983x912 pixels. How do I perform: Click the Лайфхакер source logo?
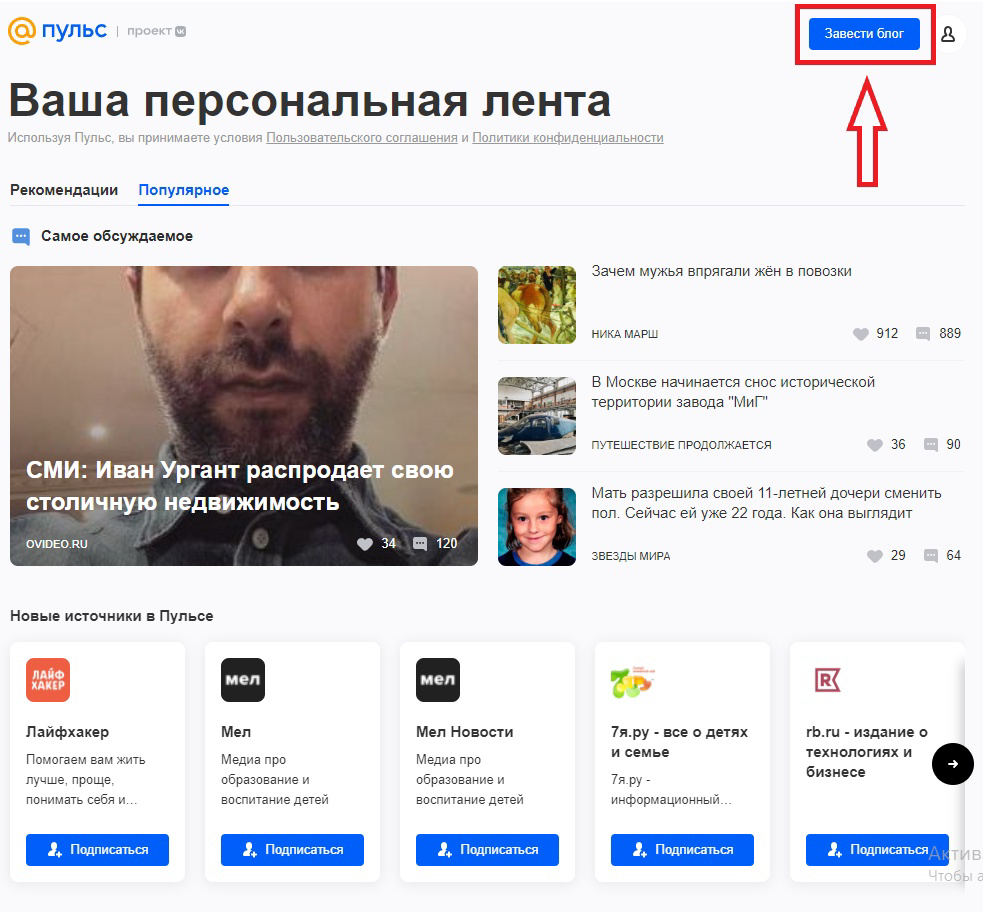pos(48,680)
